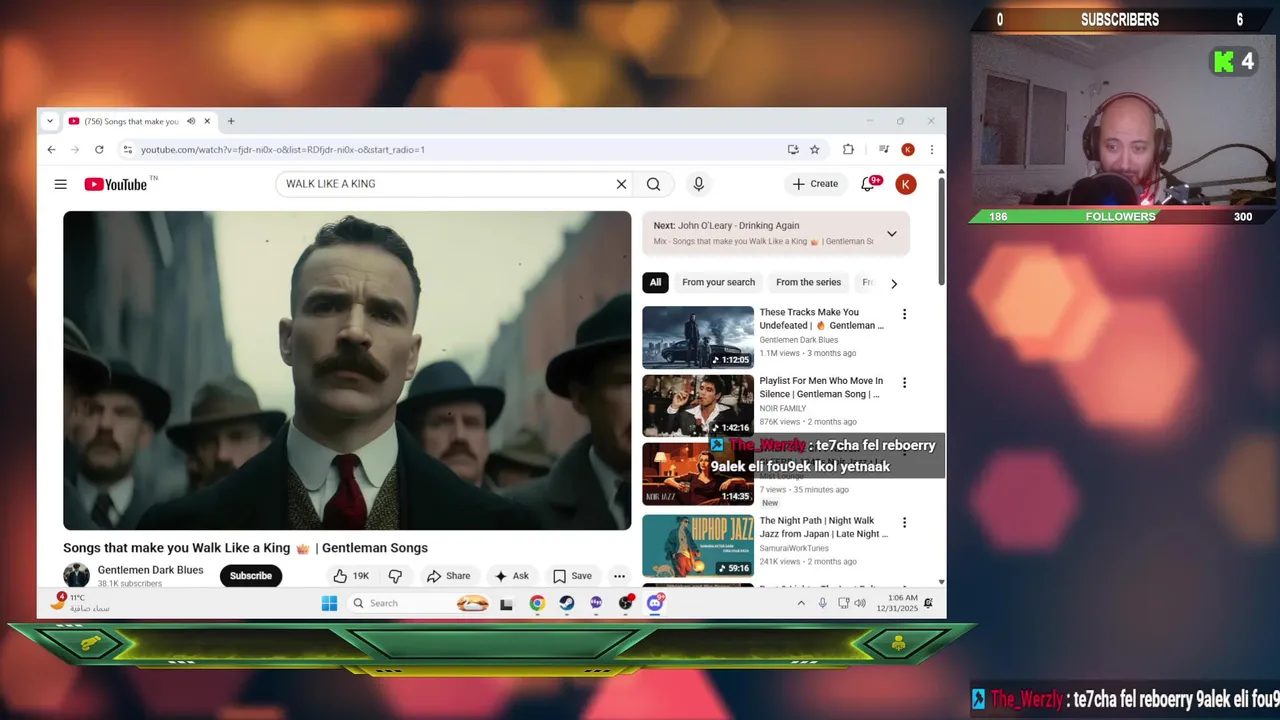Open the YouTube account avatar menu
1280x720 pixels.
[906, 184]
